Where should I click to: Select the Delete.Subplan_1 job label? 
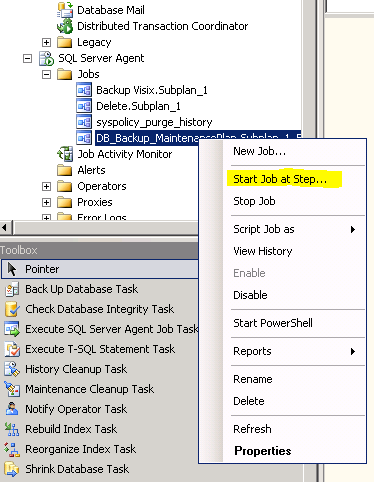click(138, 106)
